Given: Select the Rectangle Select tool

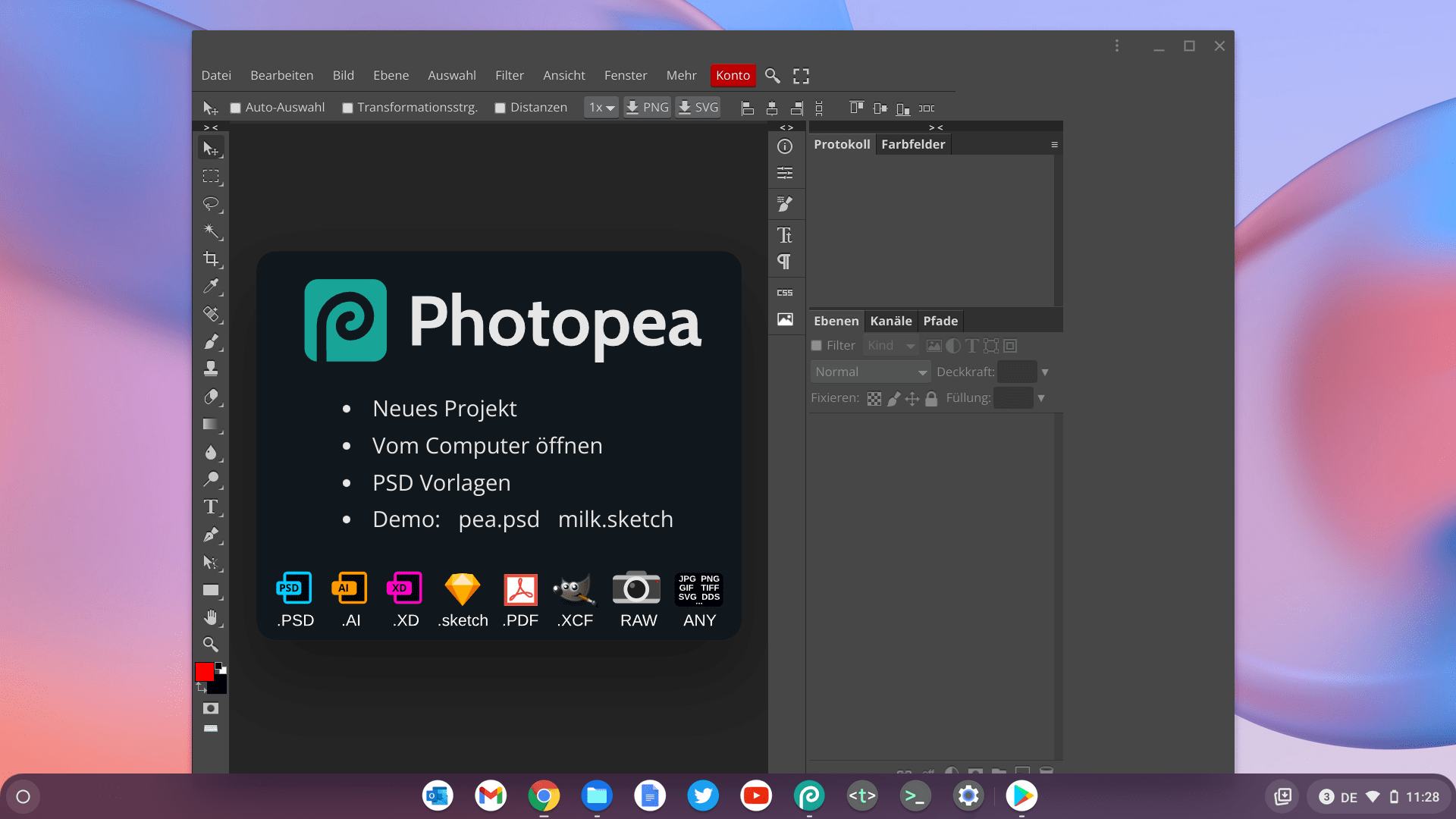Looking at the screenshot, I should coord(211,176).
